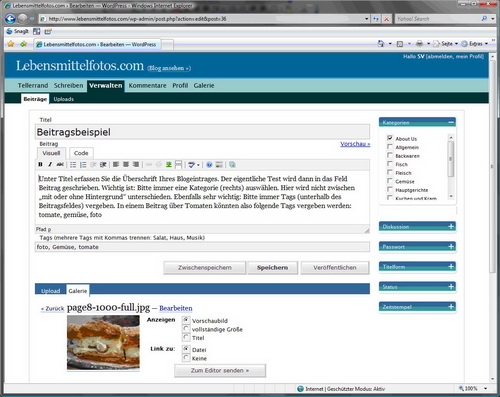Check the Fisch category

tap(390, 164)
